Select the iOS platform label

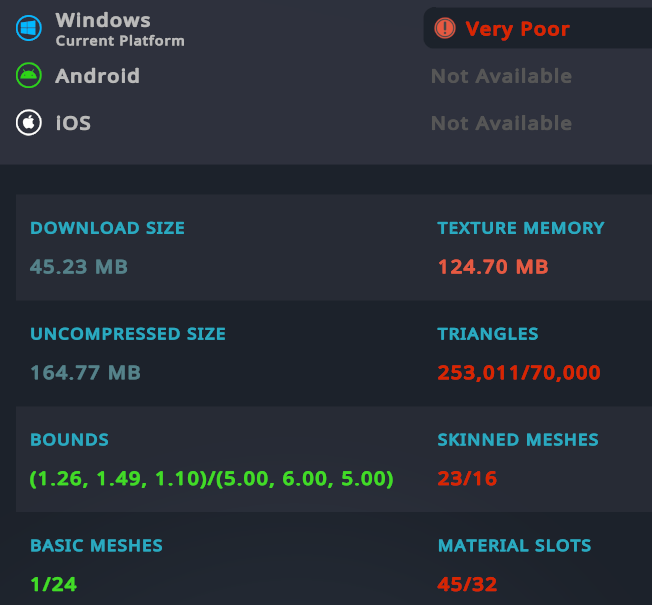click(73, 123)
